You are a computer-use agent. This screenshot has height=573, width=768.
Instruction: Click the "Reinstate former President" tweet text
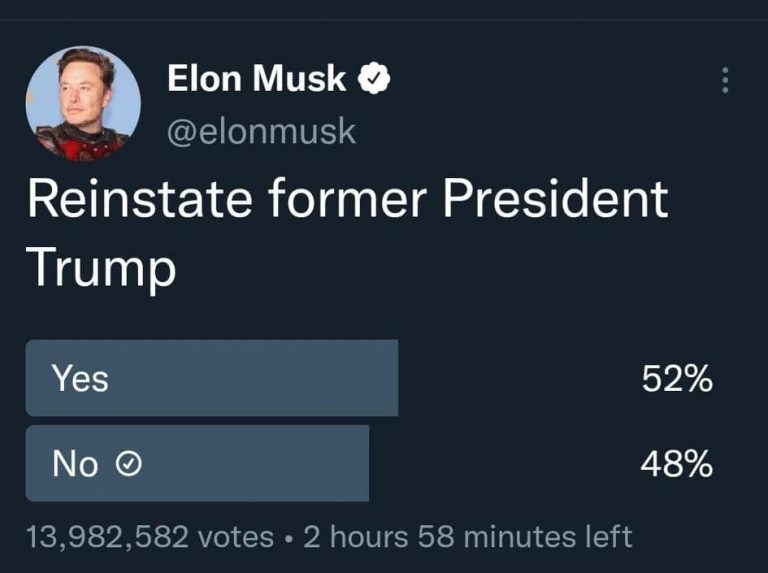pos(346,199)
